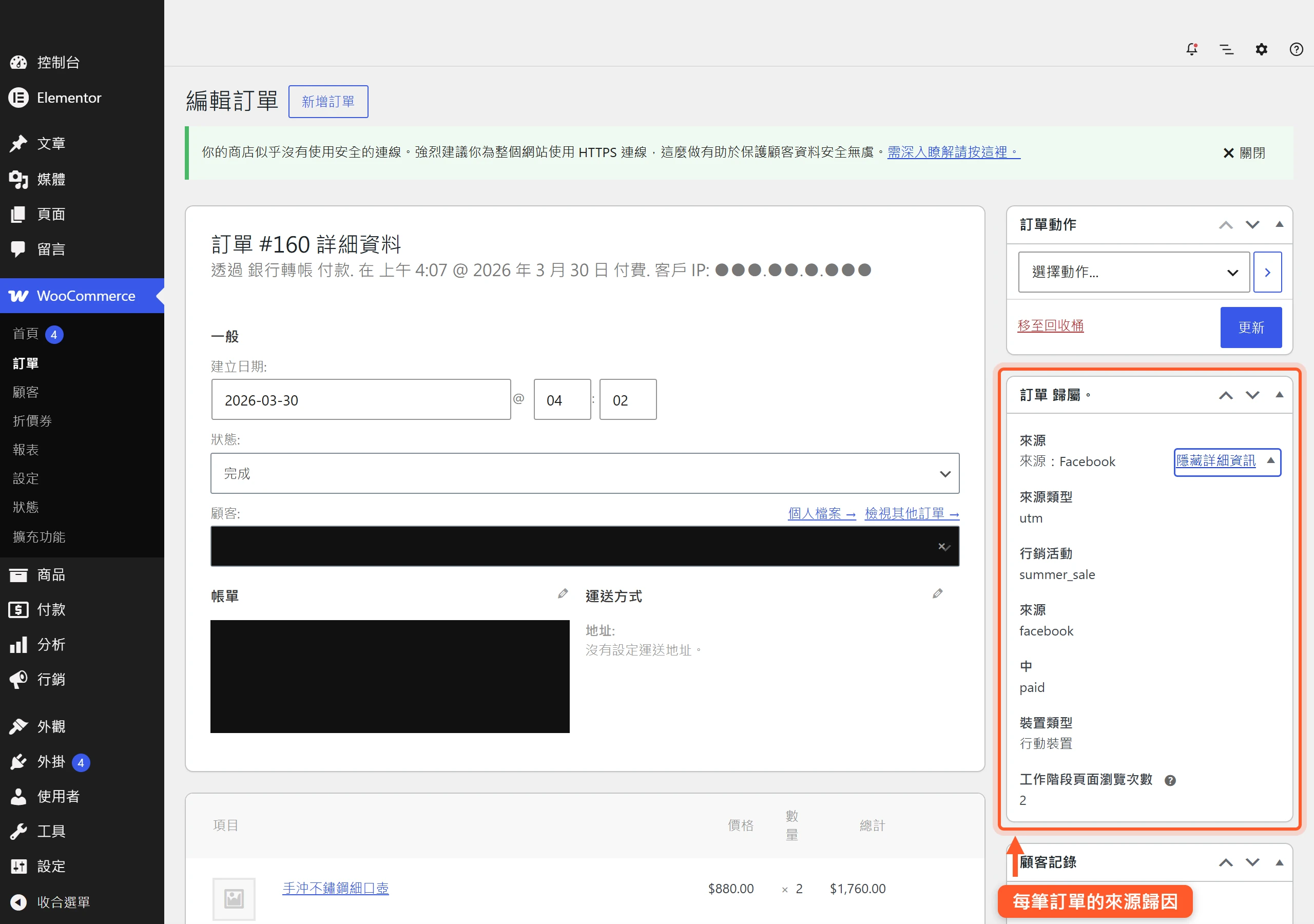Open the 留言 comments menu
Screen dimensions: 1314x924
pyautogui.click(x=38, y=249)
